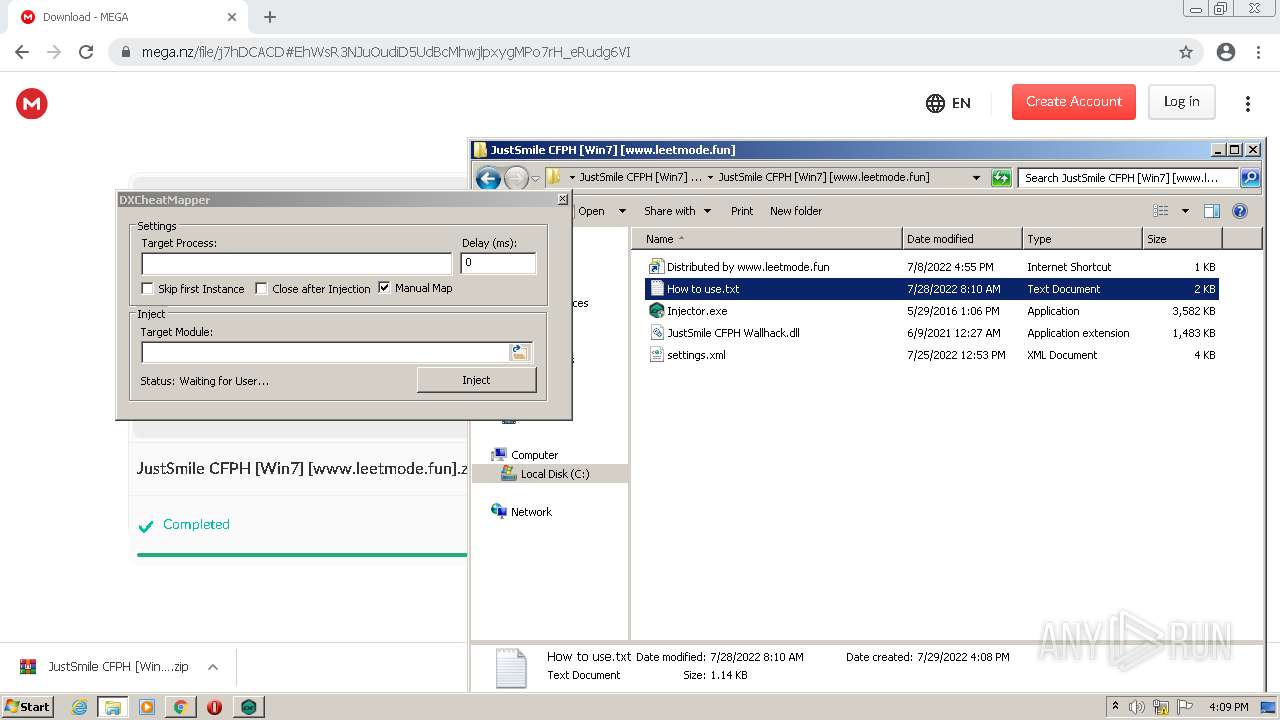Viewport: 1280px width, 720px height.
Task: Click the Explorer search magnifier icon
Action: click(1250, 178)
